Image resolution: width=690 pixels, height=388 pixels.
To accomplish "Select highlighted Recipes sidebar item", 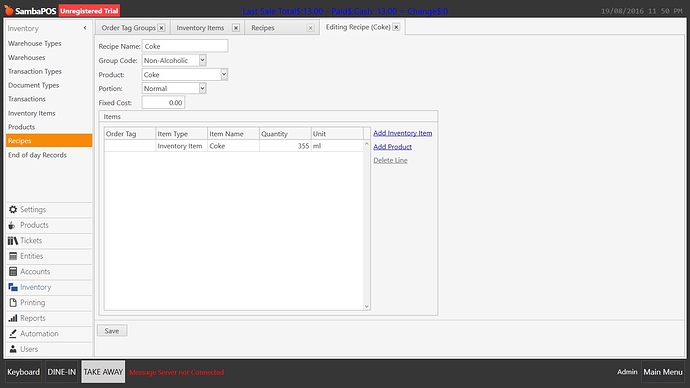I will [x=49, y=141].
